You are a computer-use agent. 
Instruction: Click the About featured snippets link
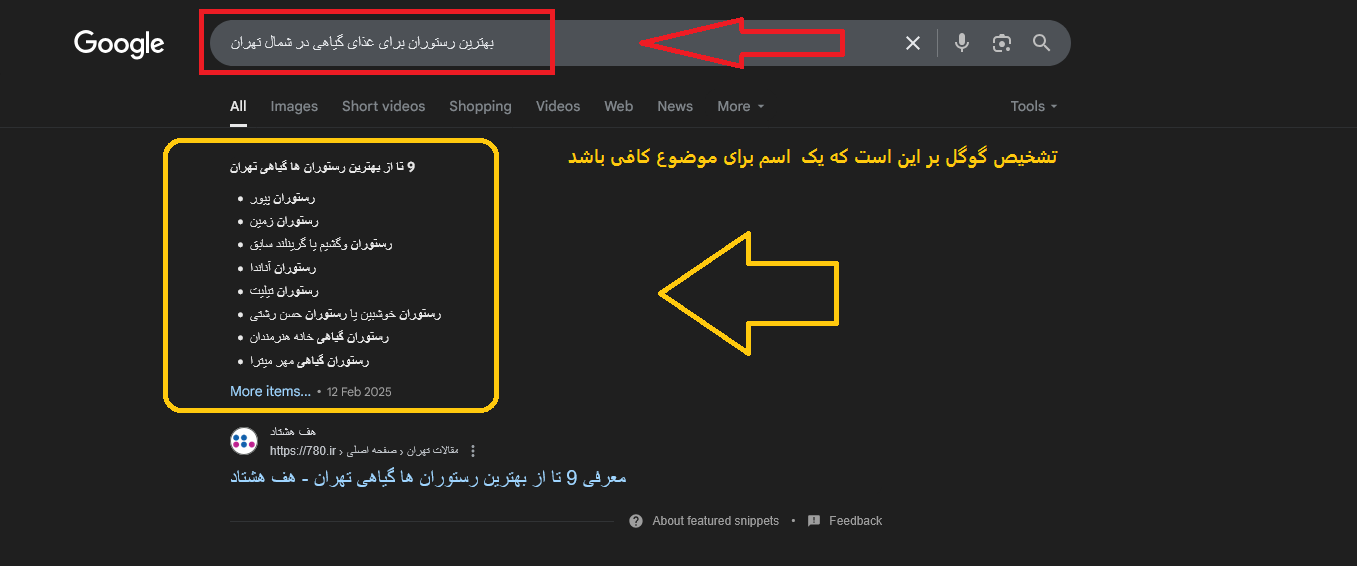click(x=715, y=521)
